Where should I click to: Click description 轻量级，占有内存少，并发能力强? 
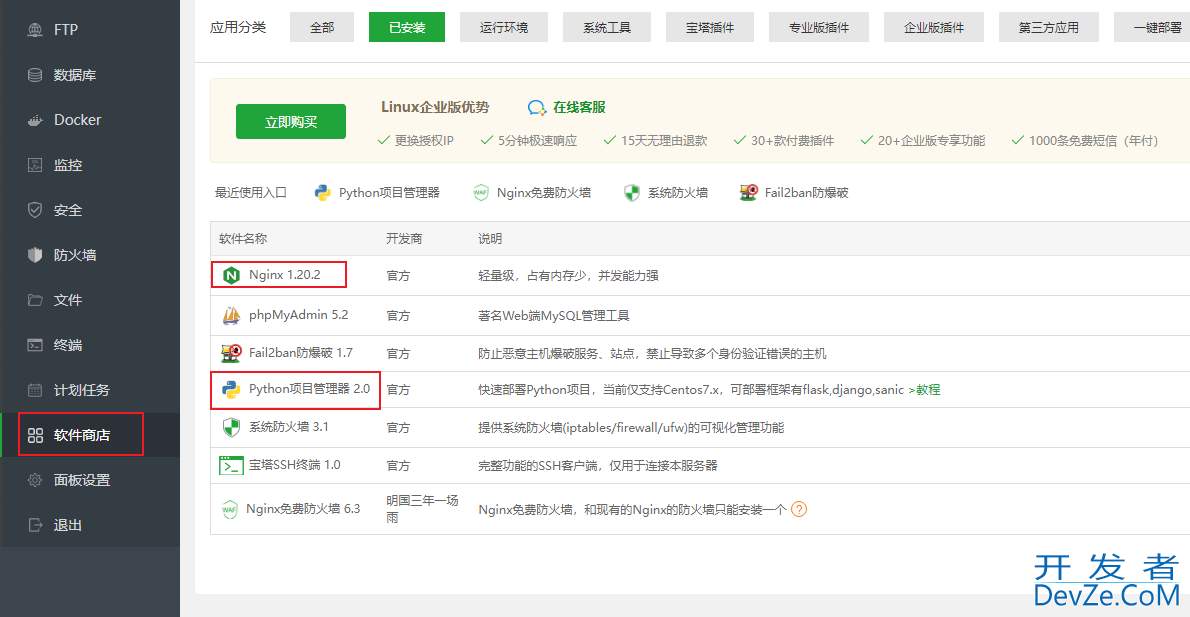(x=568, y=275)
